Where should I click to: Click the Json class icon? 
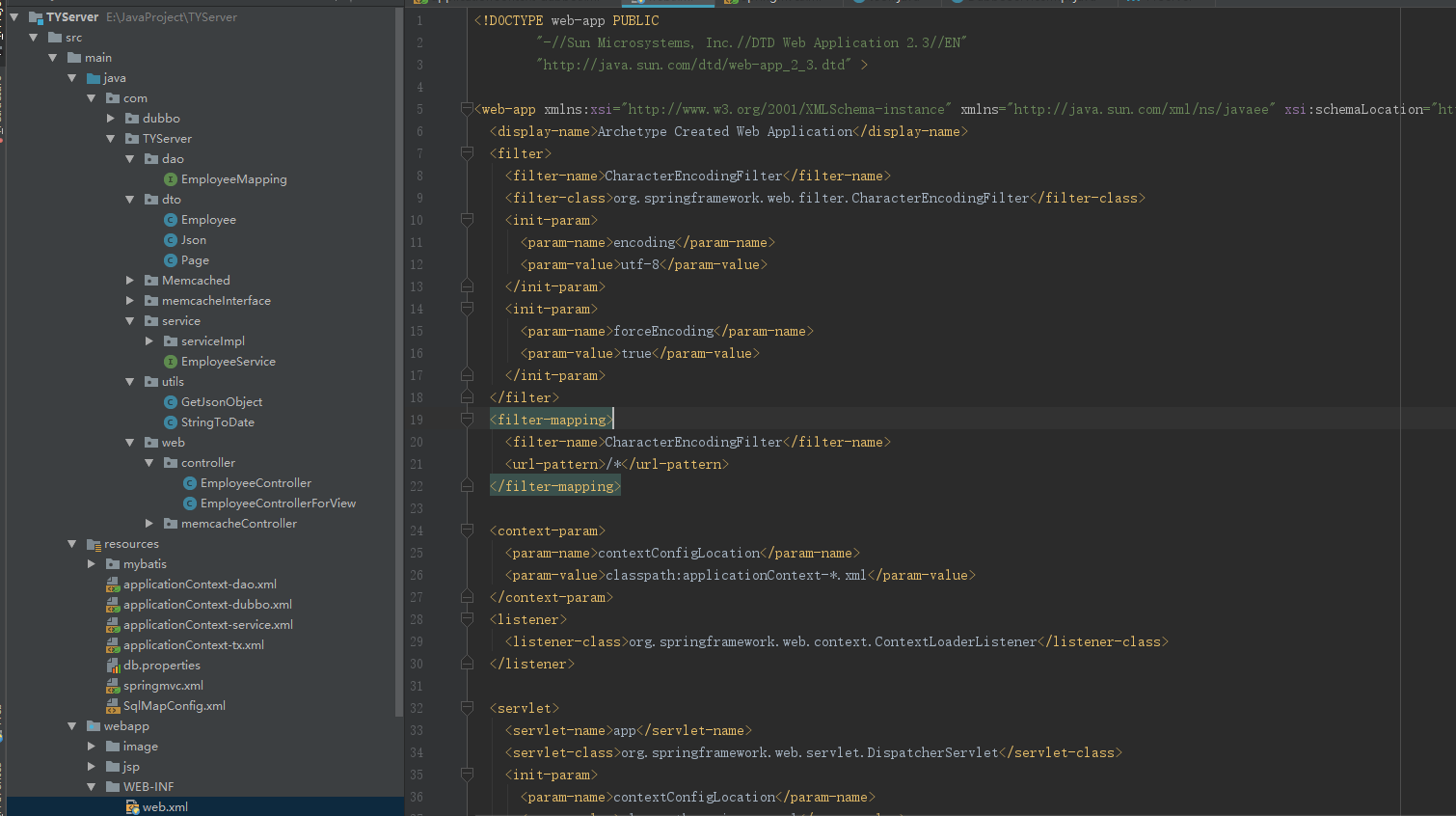coord(171,240)
